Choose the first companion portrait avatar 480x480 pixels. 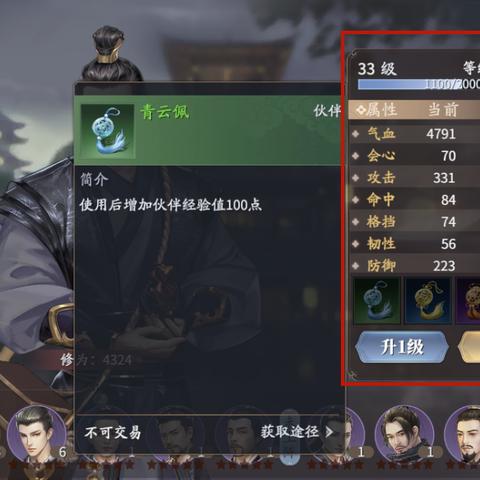pos(37,433)
